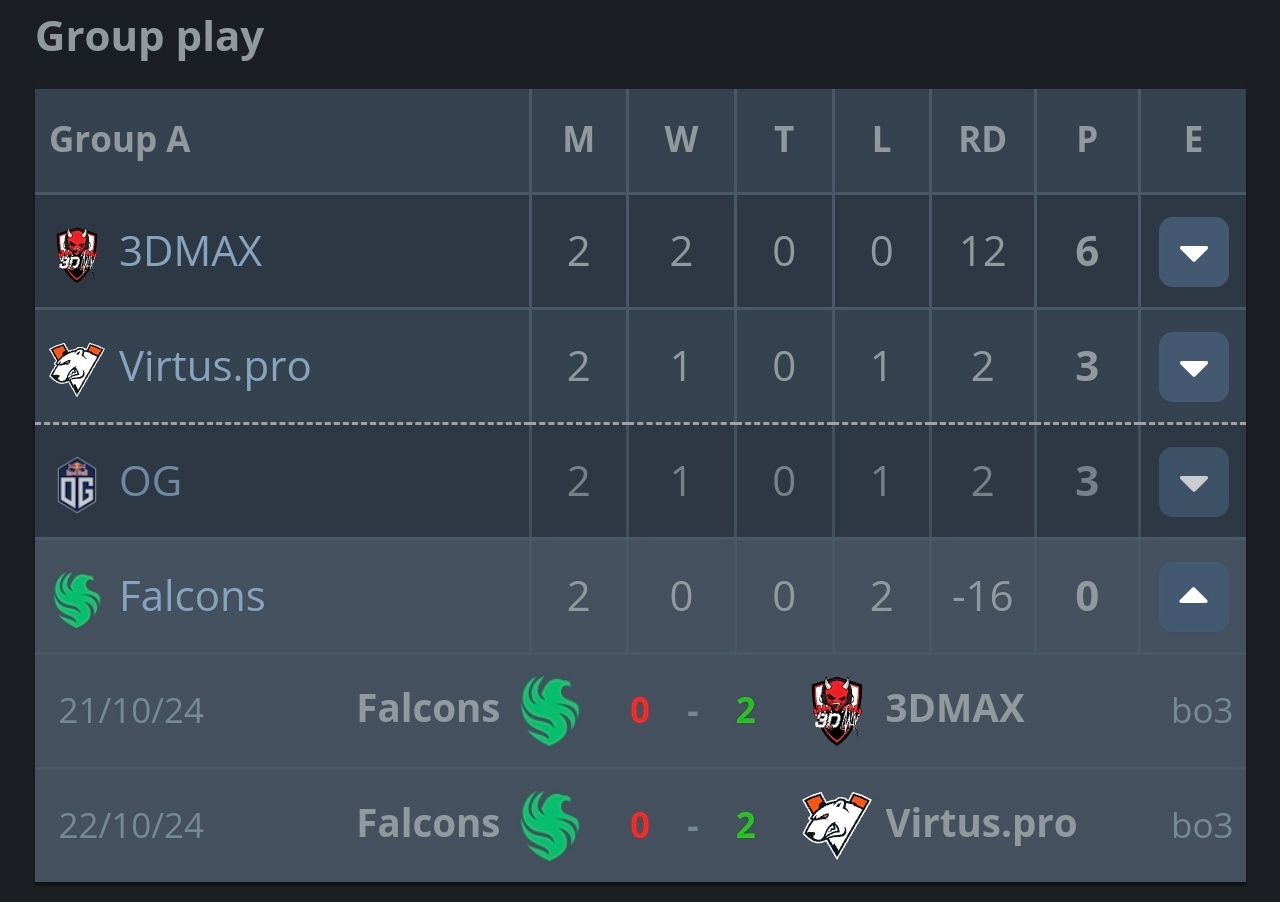Click Virtus.pro logo in the match row
Image resolution: width=1280 pixels, height=902 pixels.
pyautogui.click(x=837, y=825)
